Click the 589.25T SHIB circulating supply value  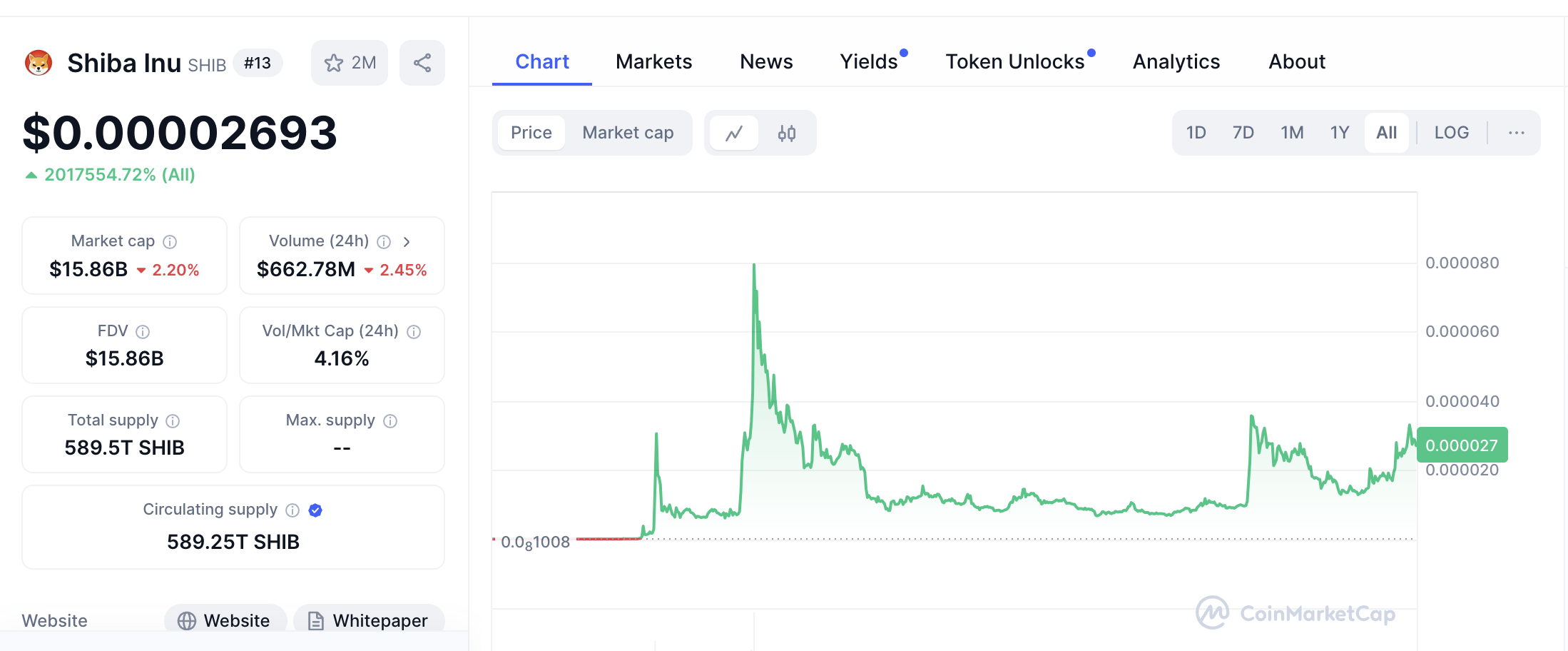pyautogui.click(x=233, y=542)
